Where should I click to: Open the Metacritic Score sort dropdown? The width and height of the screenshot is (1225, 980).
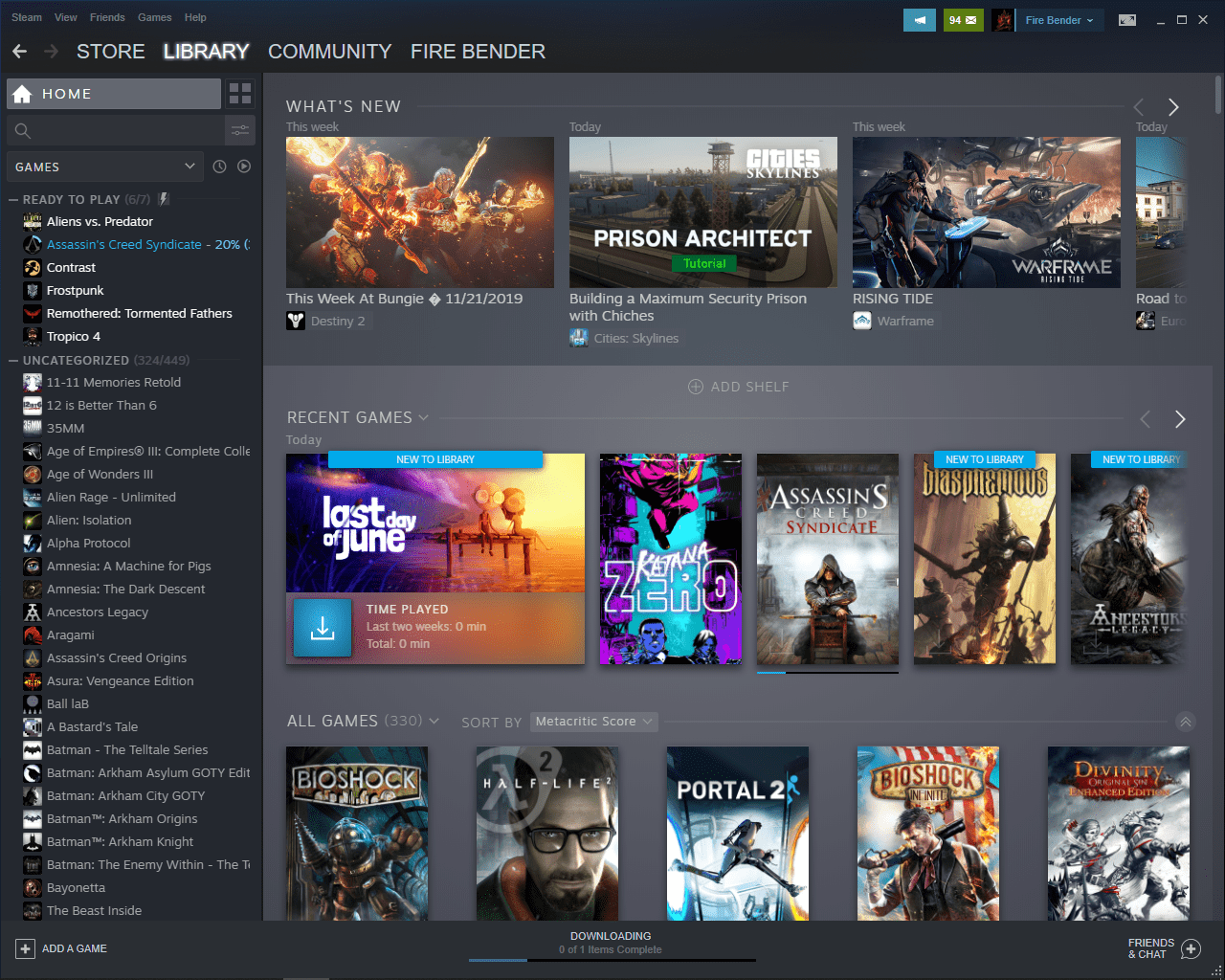coord(593,722)
